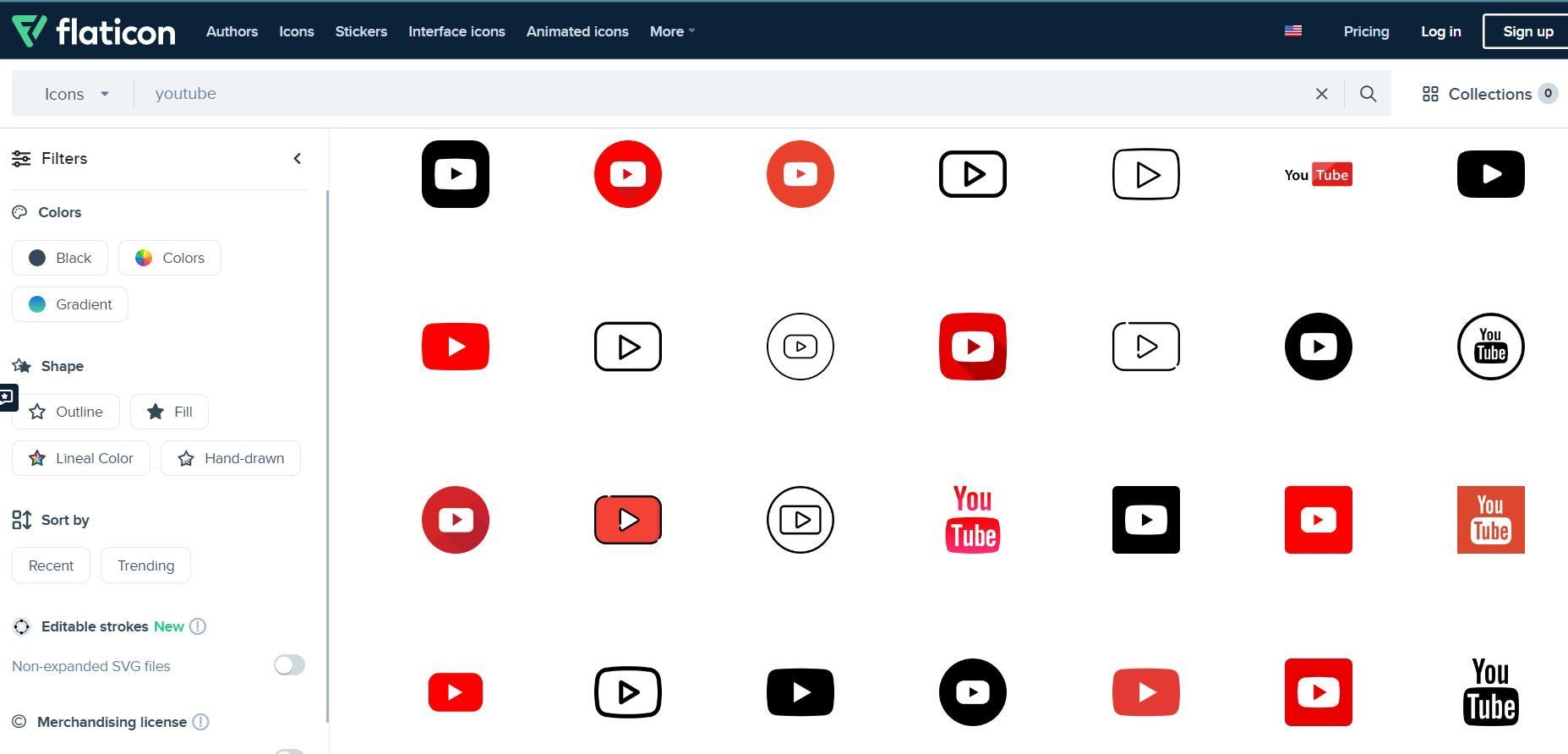Click the search magnifier icon
The width and height of the screenshot is (1568, 754).
1368,94
